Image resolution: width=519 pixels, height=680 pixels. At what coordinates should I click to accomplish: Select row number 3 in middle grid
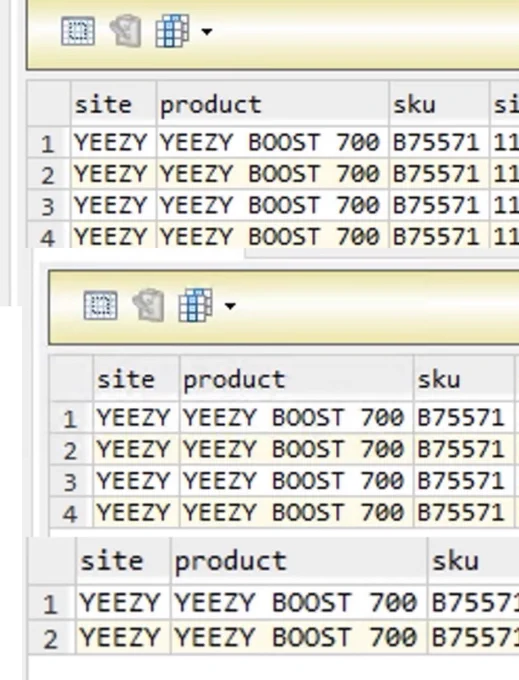71,481
